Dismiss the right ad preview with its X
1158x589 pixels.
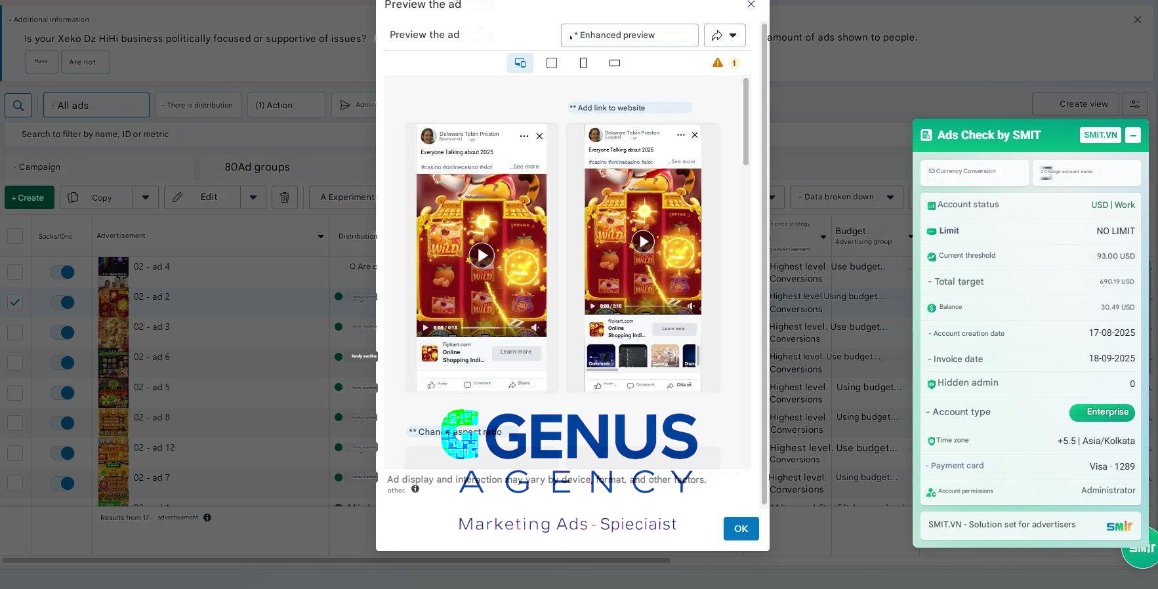coord(694,135)
